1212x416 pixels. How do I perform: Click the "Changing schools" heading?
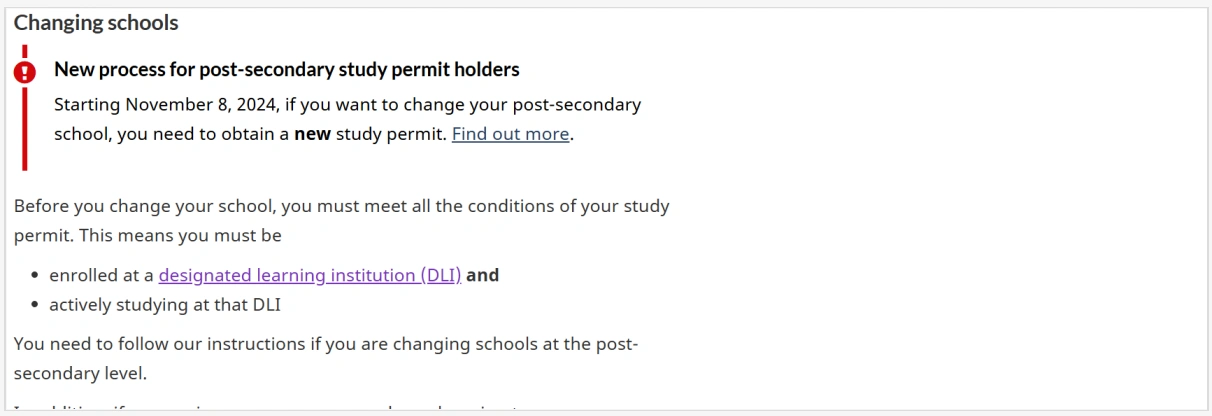point(96,23)
